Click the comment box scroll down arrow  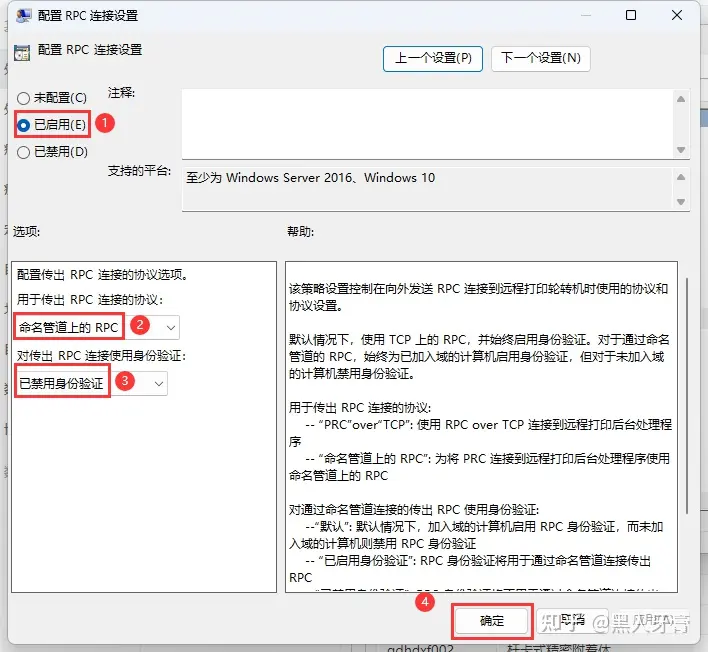pos(681,150)
